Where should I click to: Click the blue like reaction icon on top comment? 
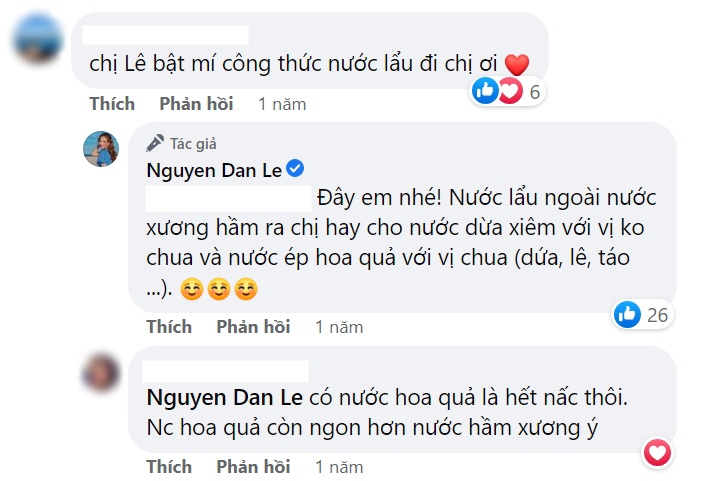point(485,90)
